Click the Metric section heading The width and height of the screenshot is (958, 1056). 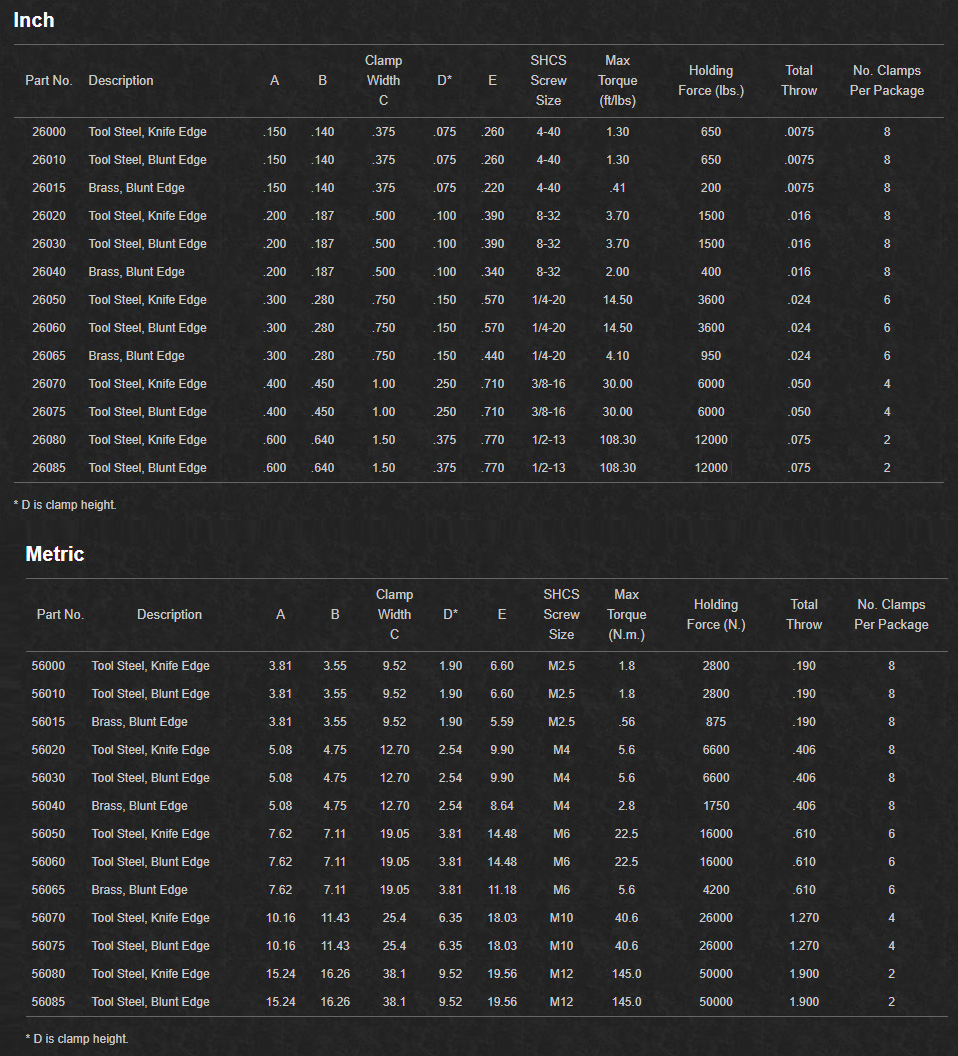pos(55,554)
